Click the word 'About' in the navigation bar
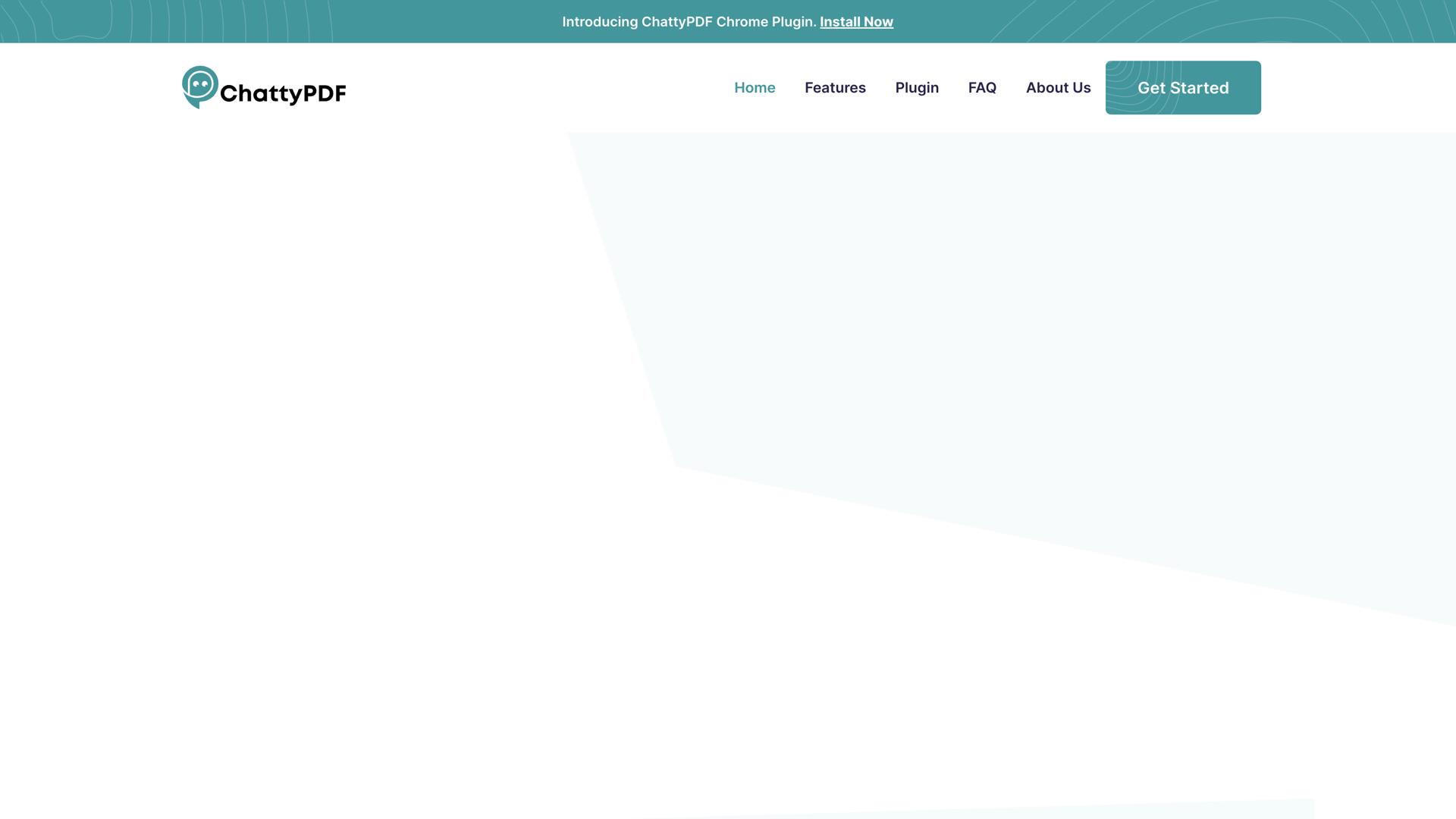 click(x=1046, y=88)
